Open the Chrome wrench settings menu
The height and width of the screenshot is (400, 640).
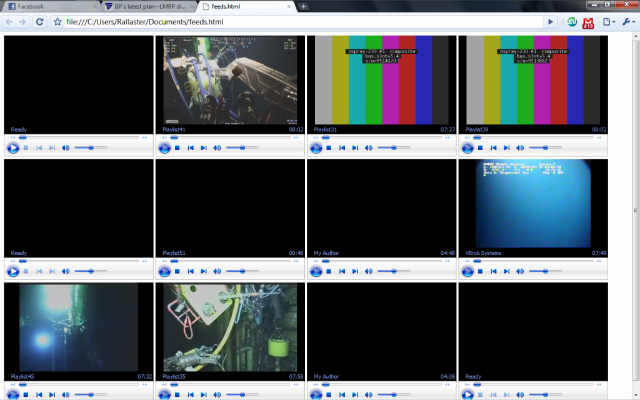(627, 21)
